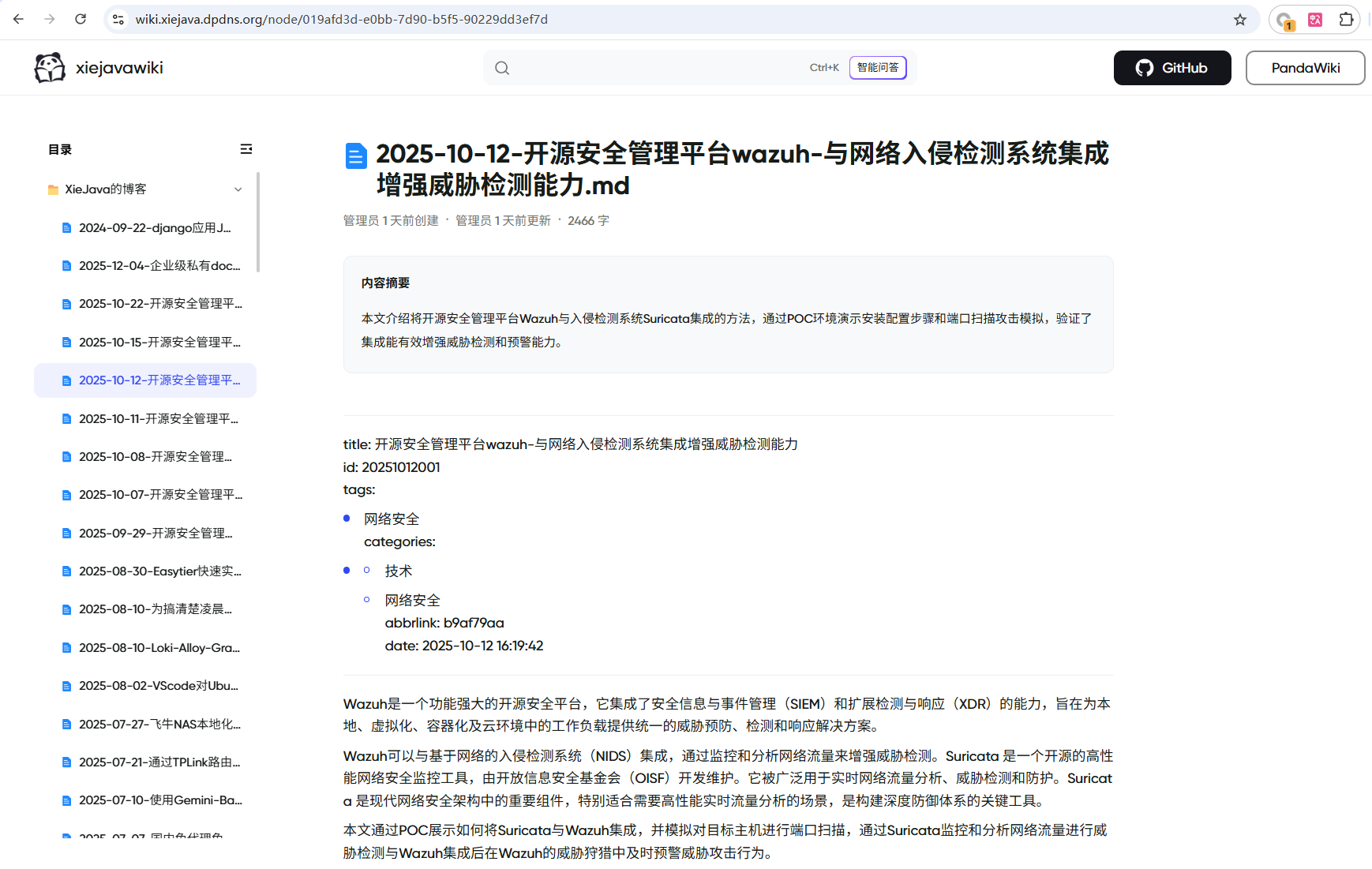Click the document icon beside the page title
1372x869 pixels.
point(356,155)
